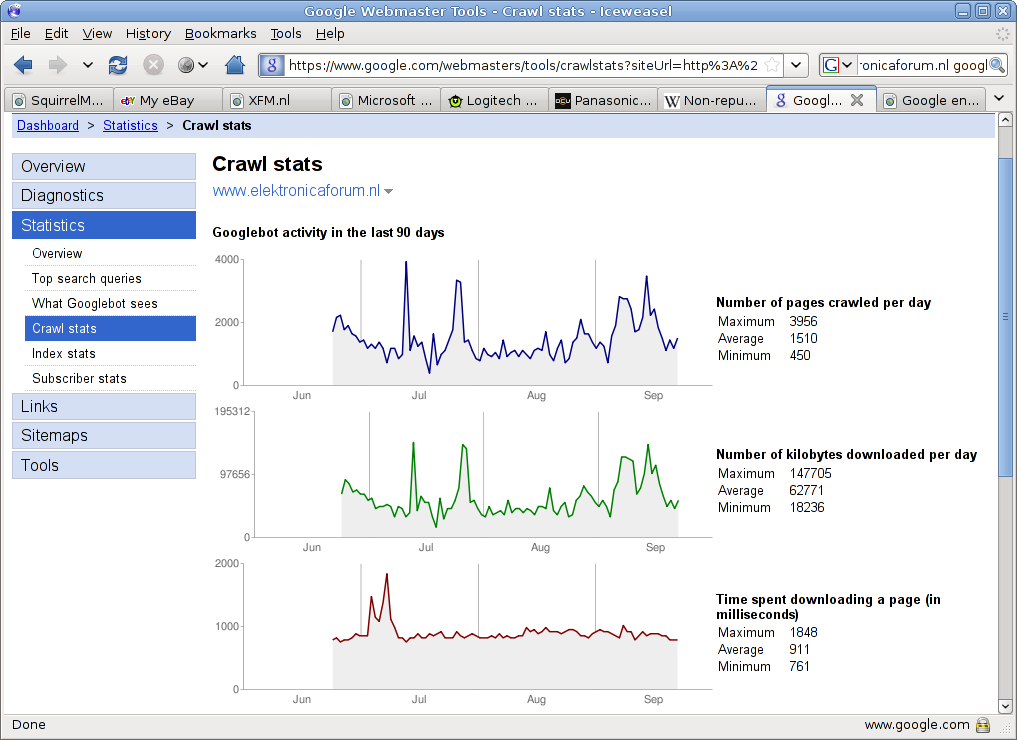Open the back/forward history dropdown arrow
Viewport: 1017px width, 740px height.
[88, 65]
